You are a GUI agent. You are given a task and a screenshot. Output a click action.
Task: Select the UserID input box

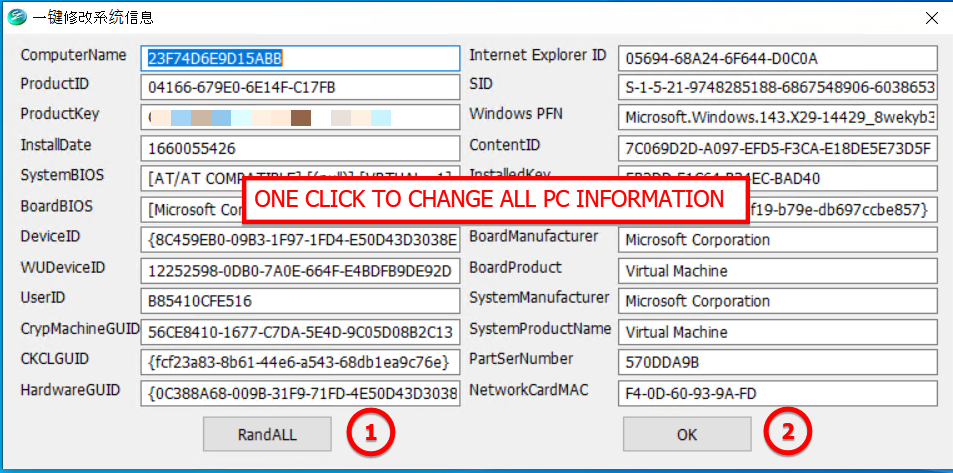[300, 301]
